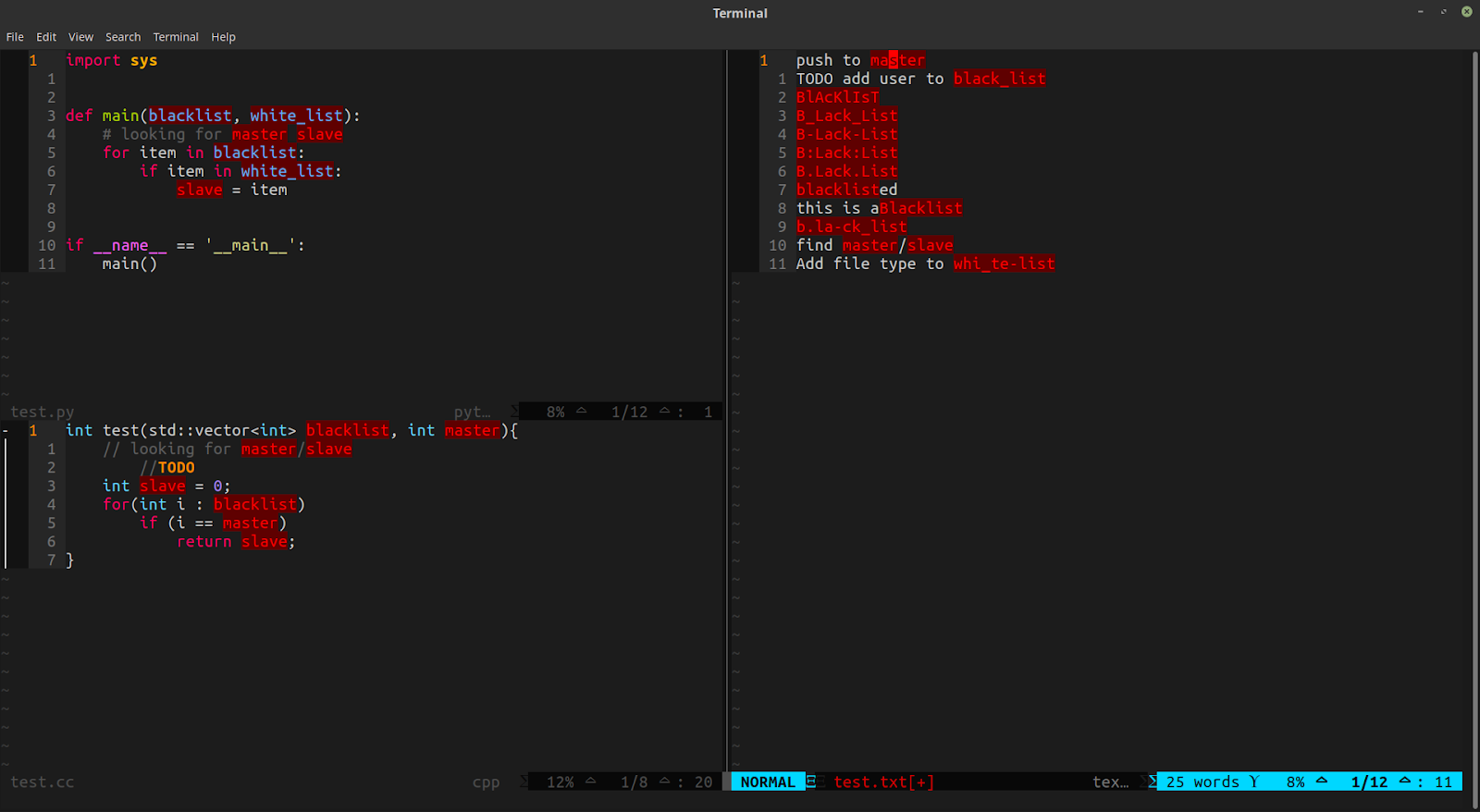Click the 'for item in blacklist:' line
The height and width of the screenshot is (812, 1480).
point(204,153)
